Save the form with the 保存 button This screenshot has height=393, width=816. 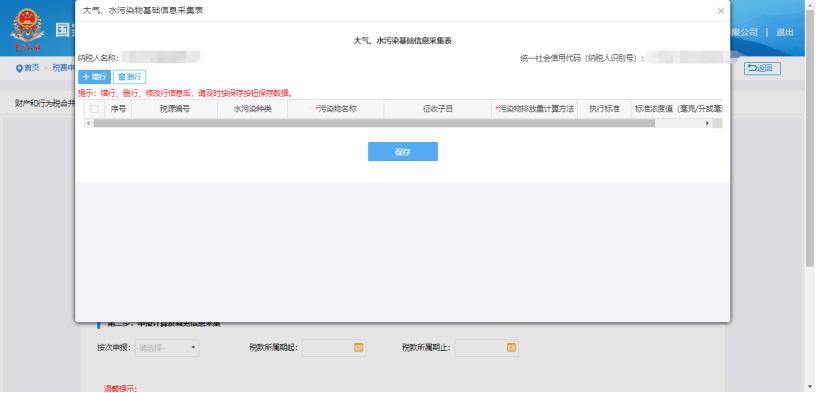coord(403,151)
